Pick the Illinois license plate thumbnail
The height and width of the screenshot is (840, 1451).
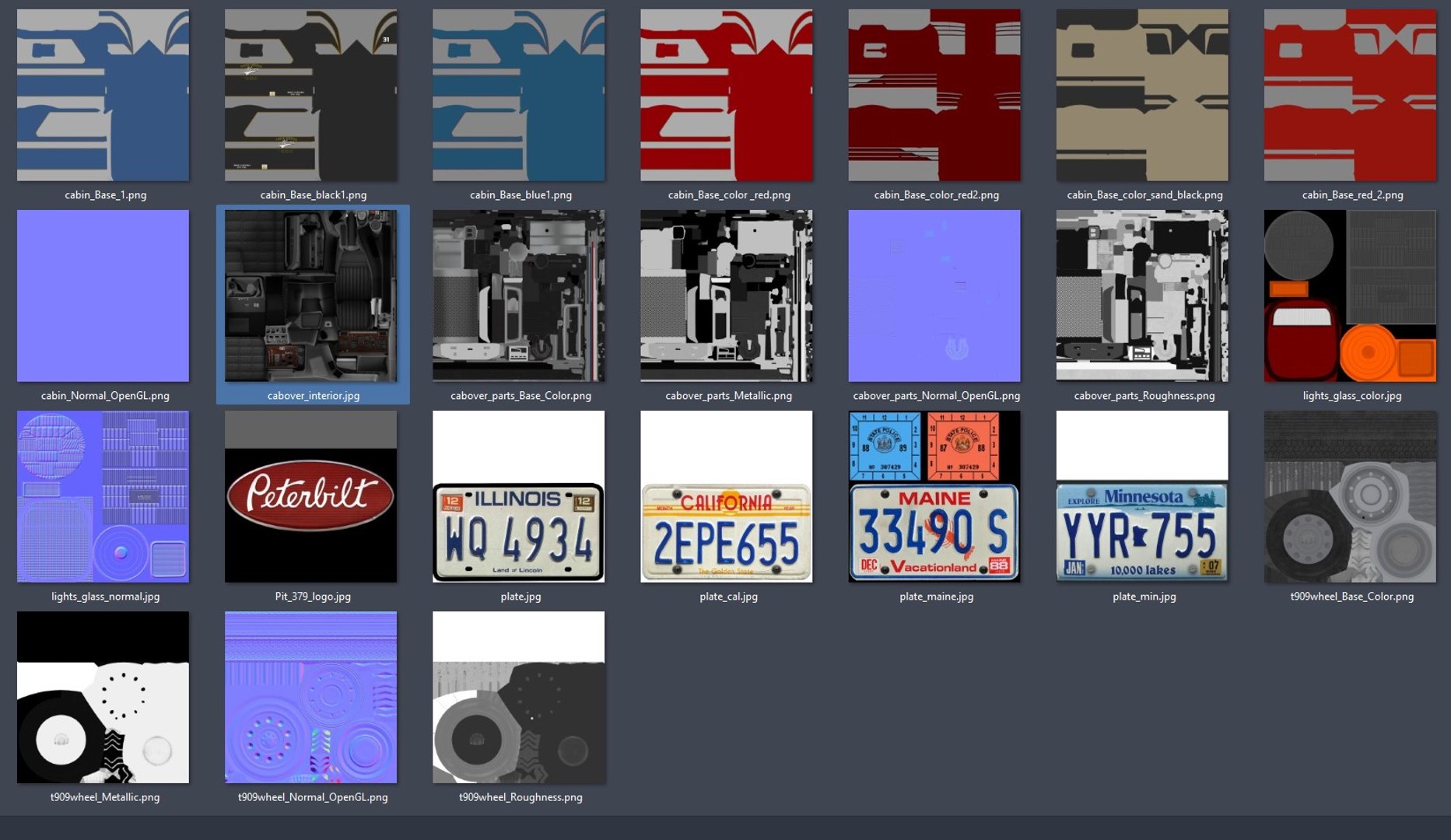[518, 496]
